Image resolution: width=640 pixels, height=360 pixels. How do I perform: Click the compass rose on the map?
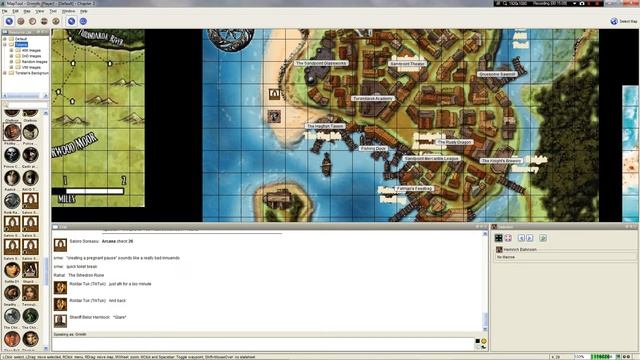click(230, 39)
